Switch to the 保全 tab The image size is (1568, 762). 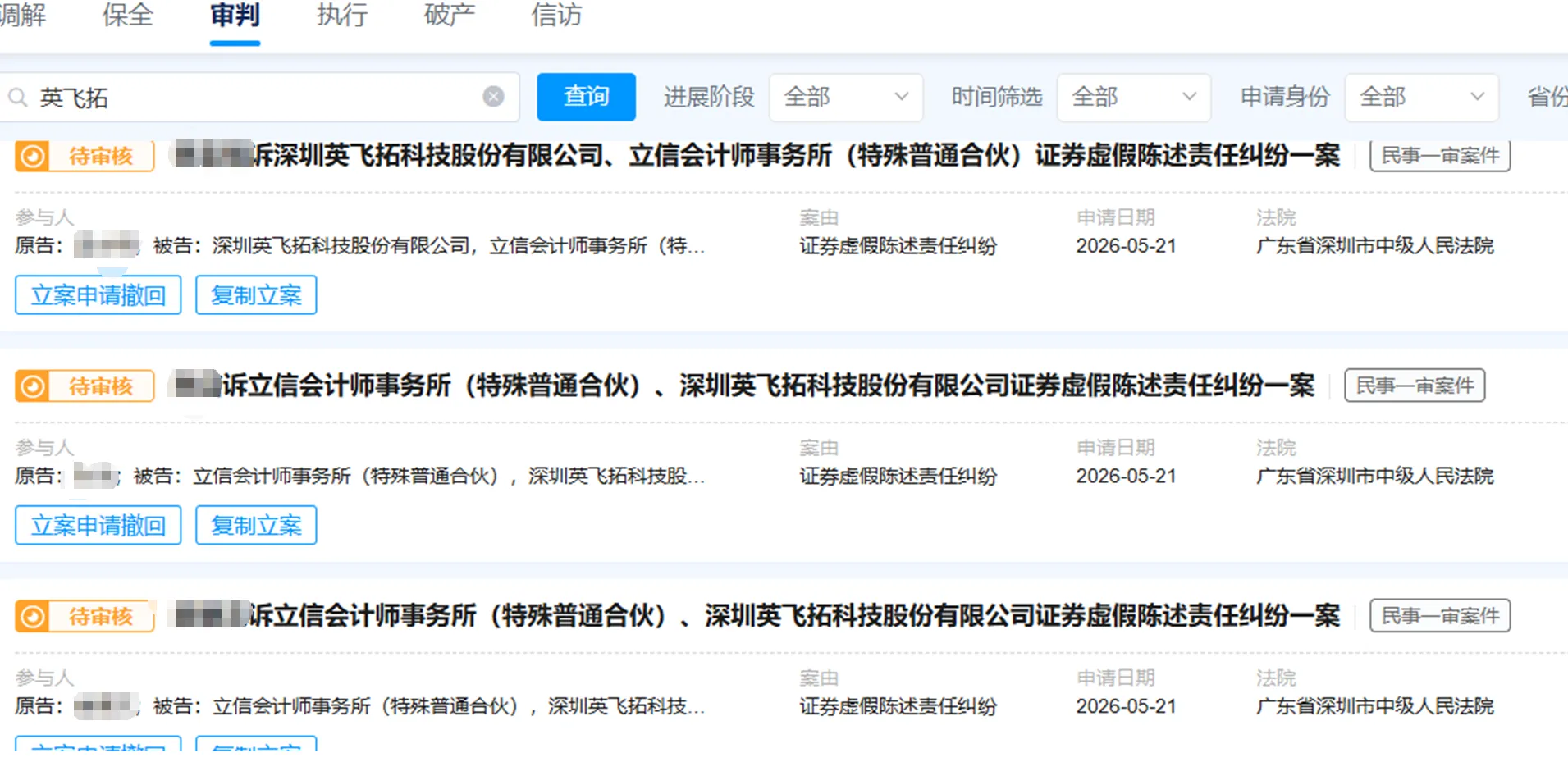pyautogui.click(x=128, y=15)
